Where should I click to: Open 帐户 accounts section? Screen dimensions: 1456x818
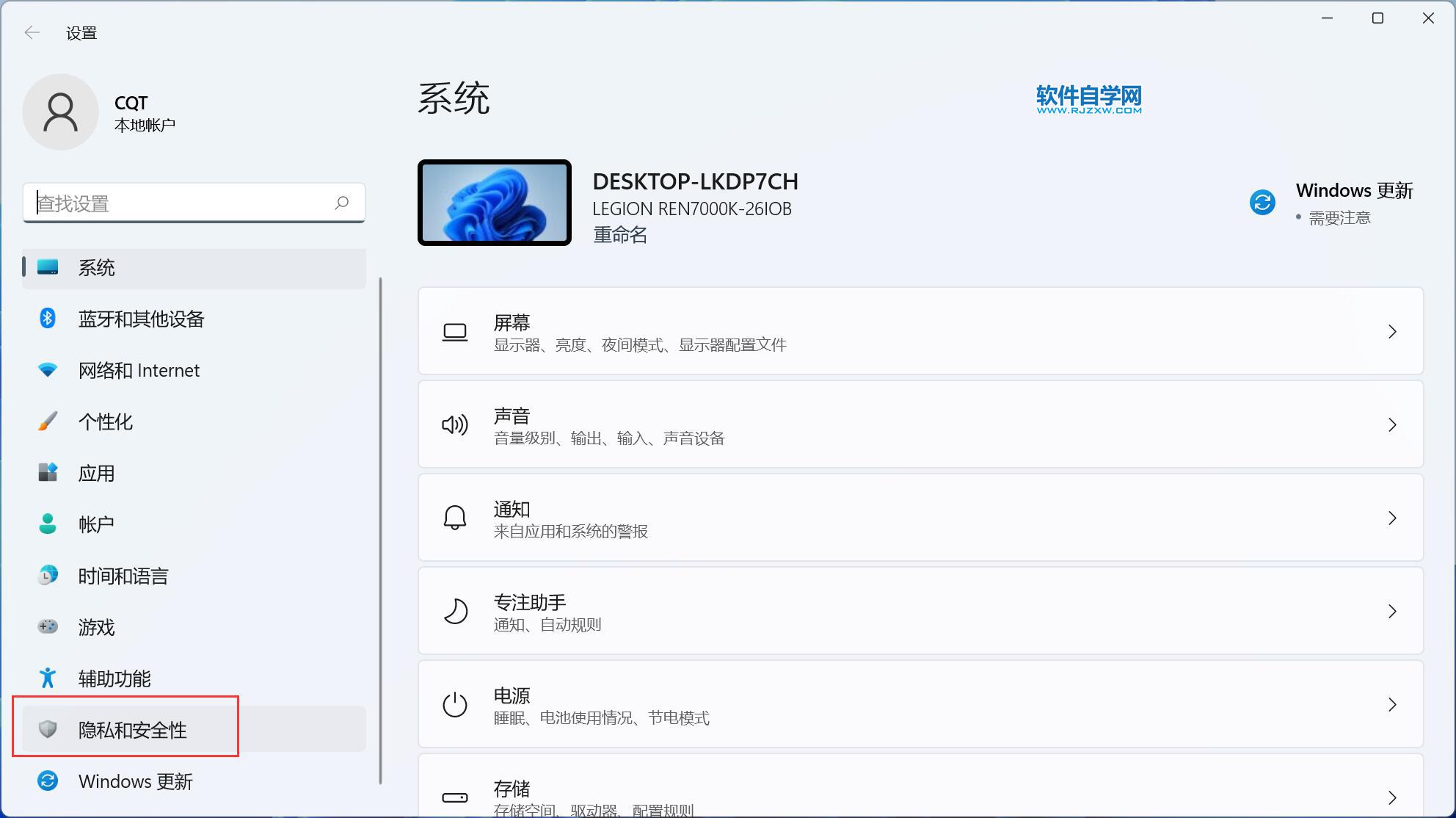coord(96,524)
